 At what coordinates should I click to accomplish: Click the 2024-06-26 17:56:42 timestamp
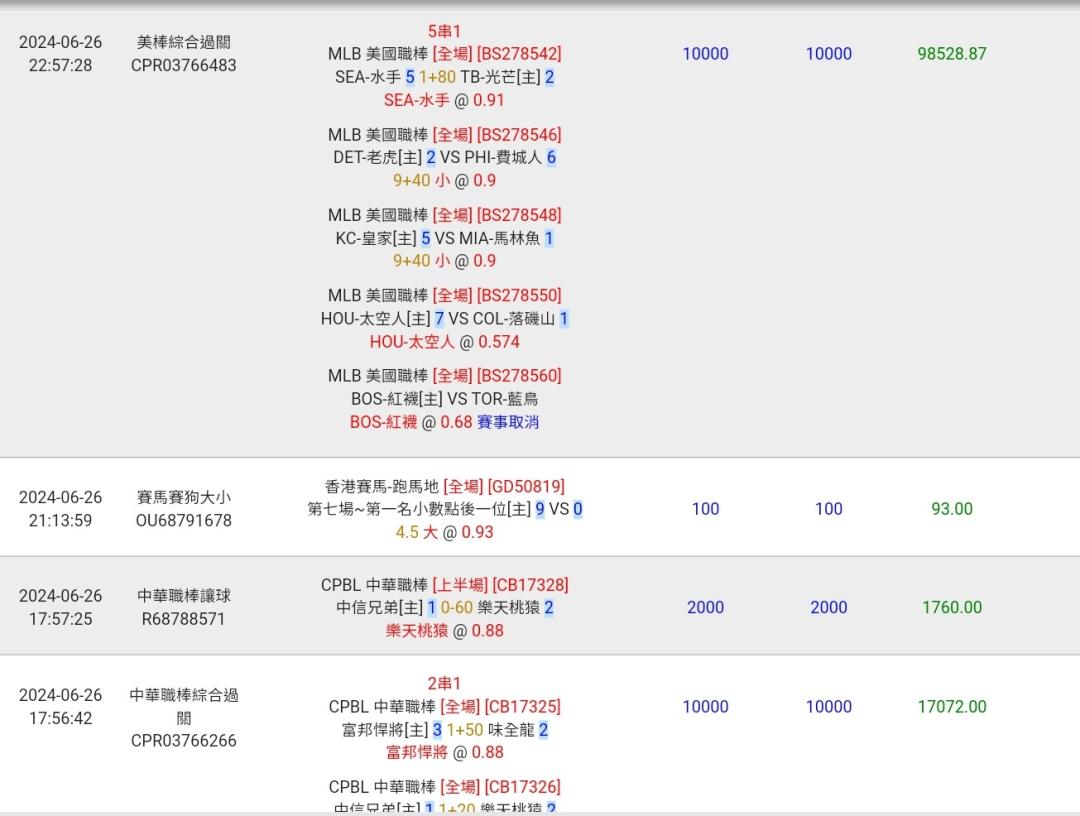point(61,707)
